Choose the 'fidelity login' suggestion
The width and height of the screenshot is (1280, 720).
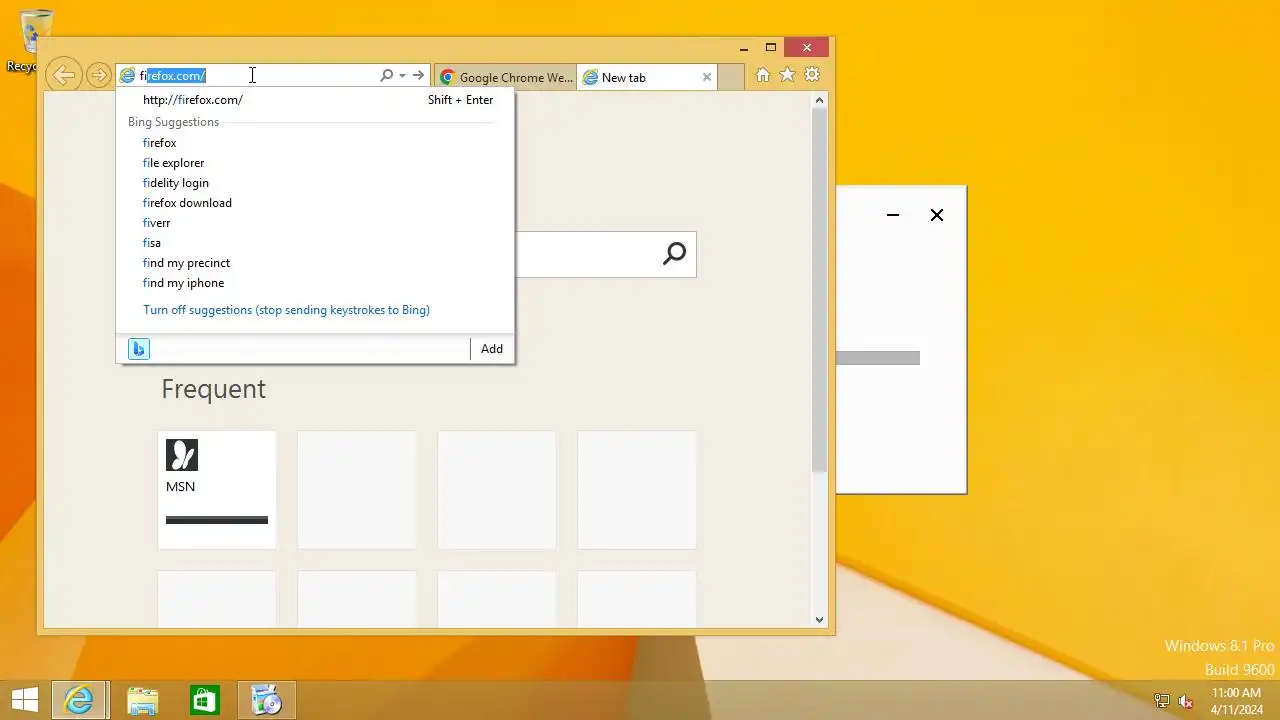tap(316, 183)
